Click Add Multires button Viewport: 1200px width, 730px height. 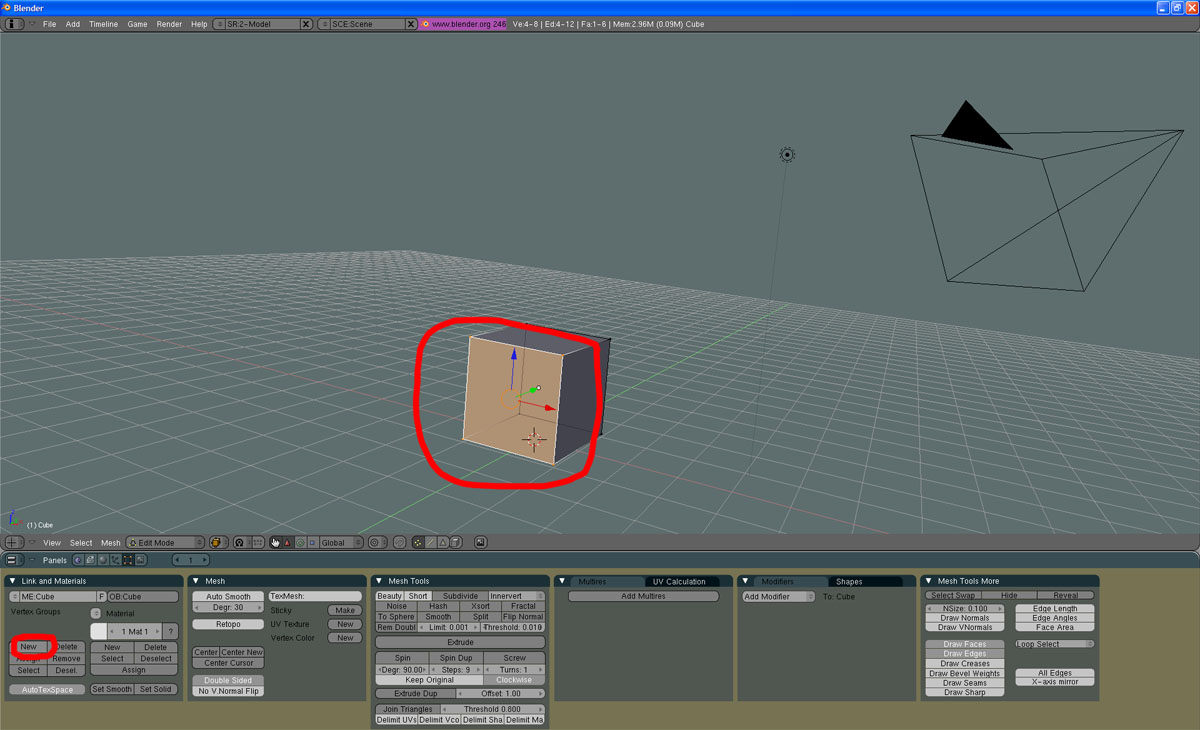coord(643,596)
